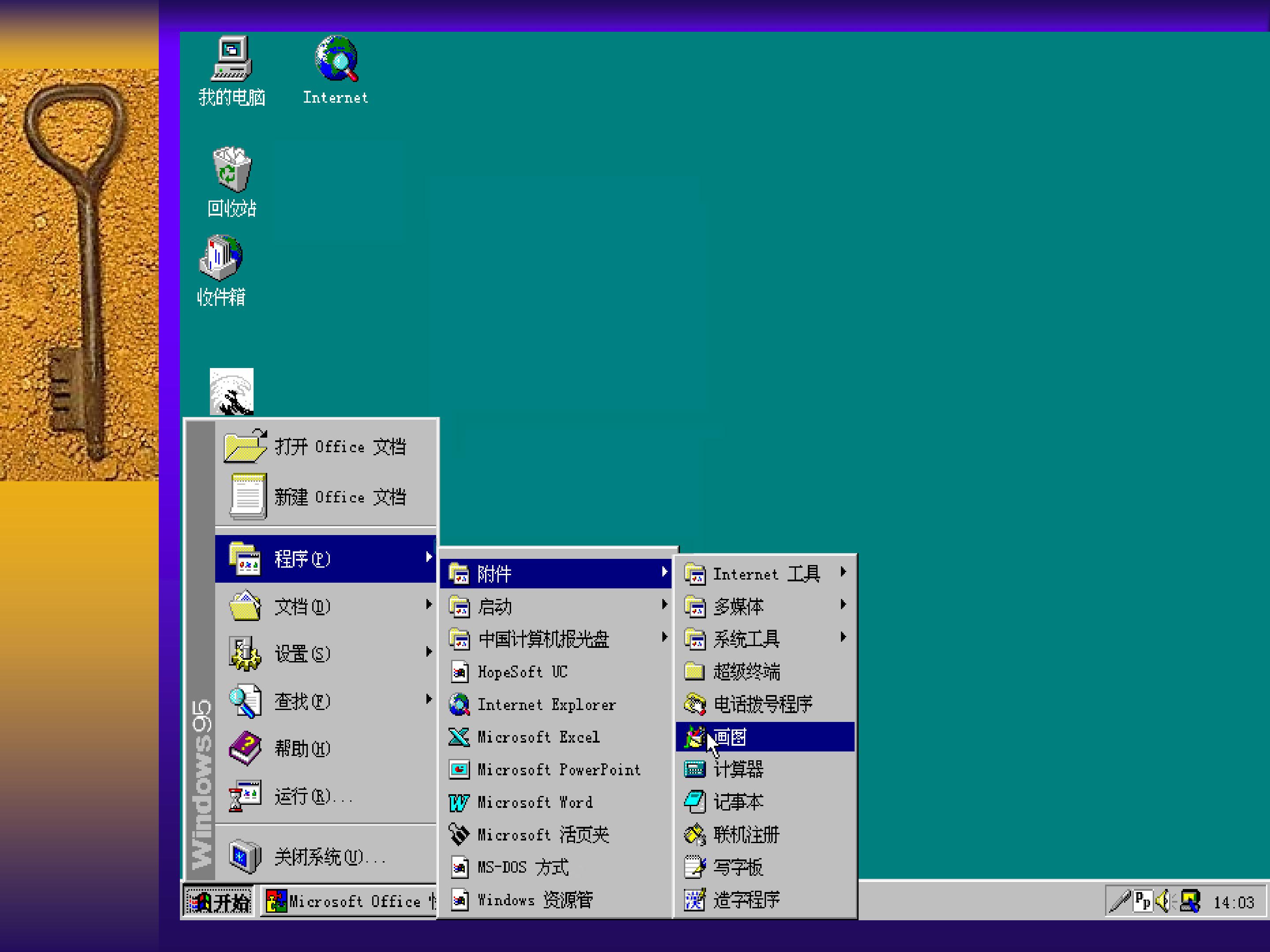Image resolution: width=1270 pixels, height=952 pixels.
Task: Expand the 多媒体 submenu arrow
Action: click(843, 604)
